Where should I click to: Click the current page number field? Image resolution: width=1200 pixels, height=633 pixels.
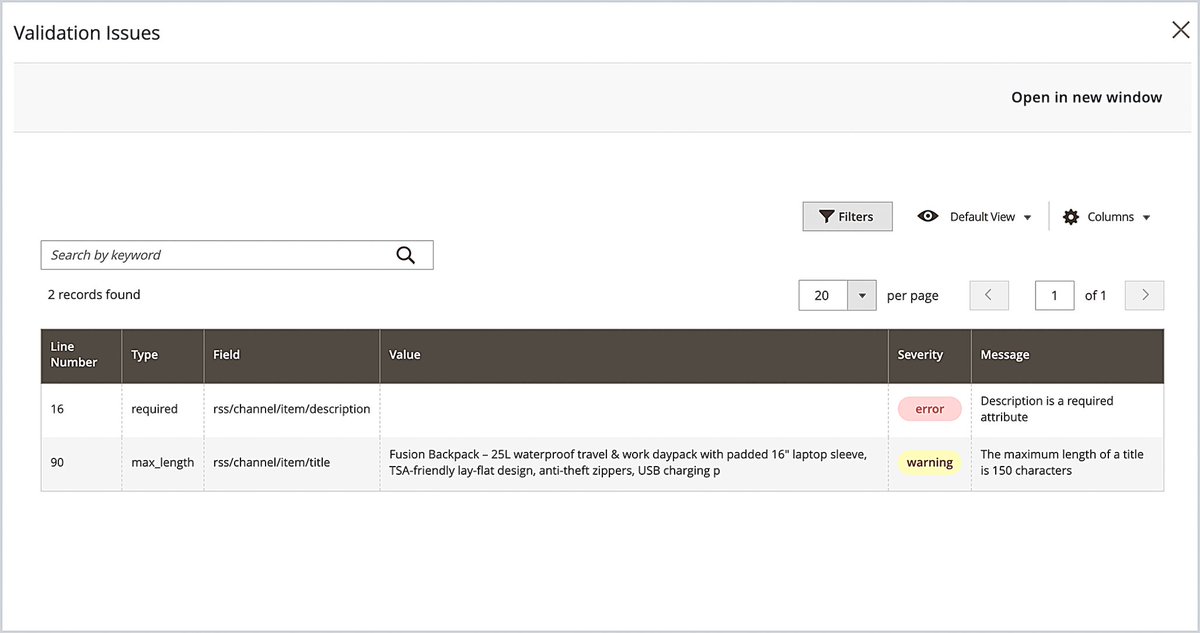(1055, 295)
